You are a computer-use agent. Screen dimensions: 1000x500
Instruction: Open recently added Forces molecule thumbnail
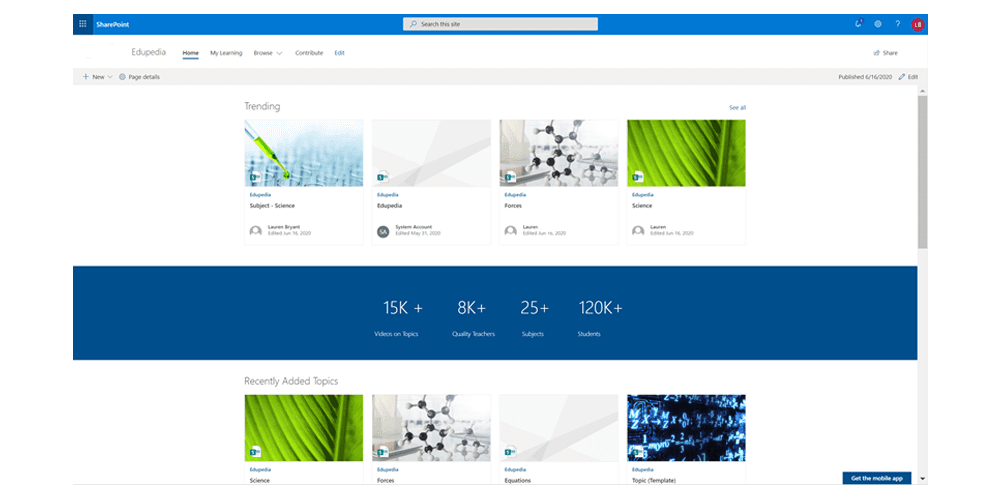pyautogui.click(x=432, y=427)
